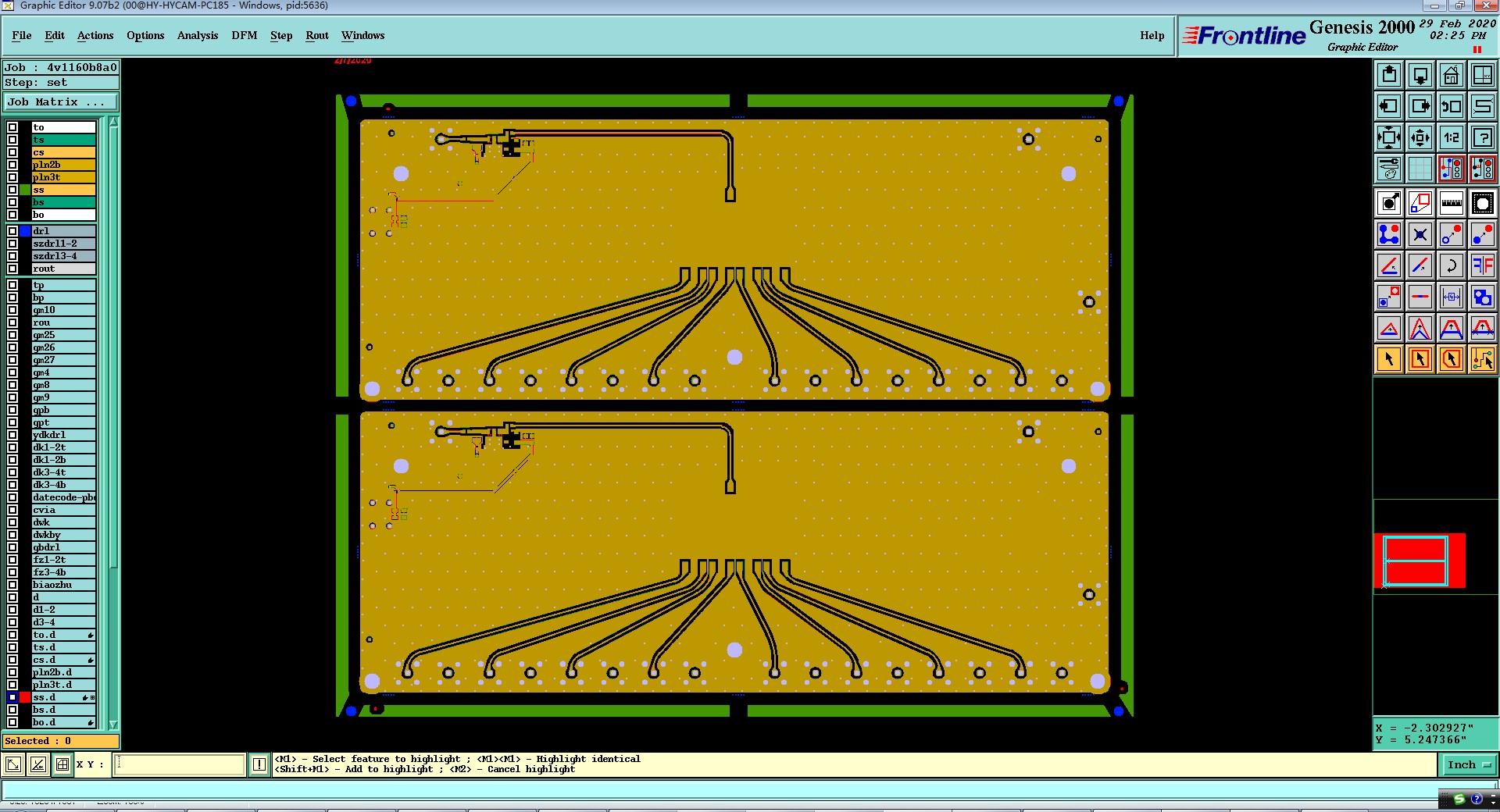Open the Edit menu
The image size is (1500, 812).
pyautogui.click(x=55, y=35)
